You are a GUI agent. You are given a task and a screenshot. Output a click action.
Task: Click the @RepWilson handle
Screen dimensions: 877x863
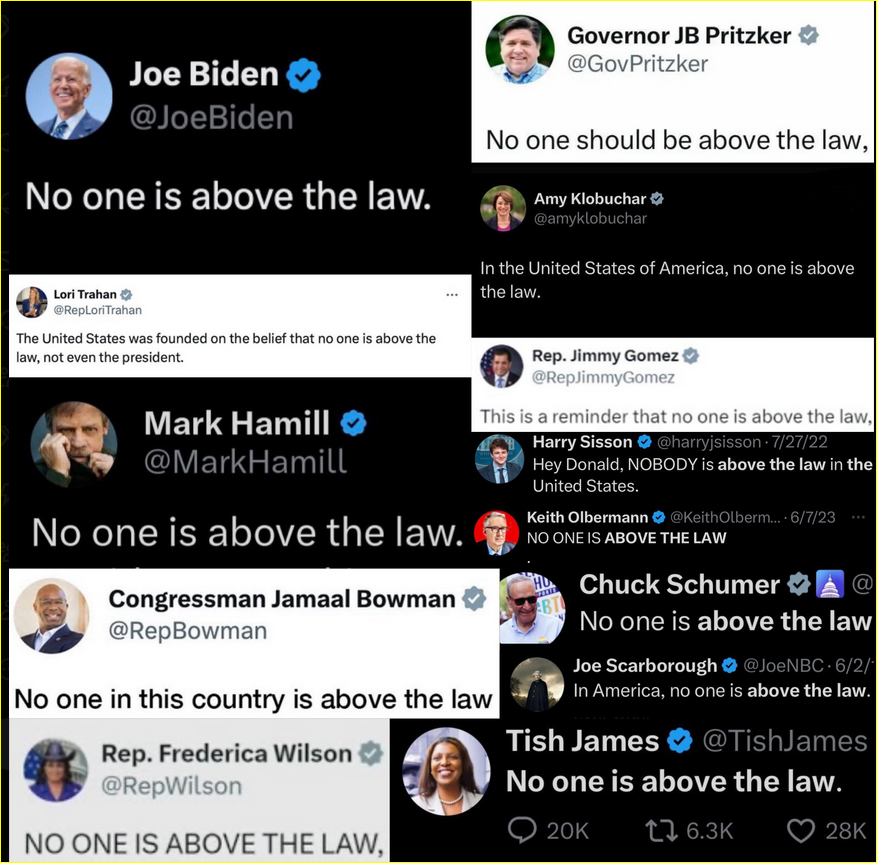(172, 786)
